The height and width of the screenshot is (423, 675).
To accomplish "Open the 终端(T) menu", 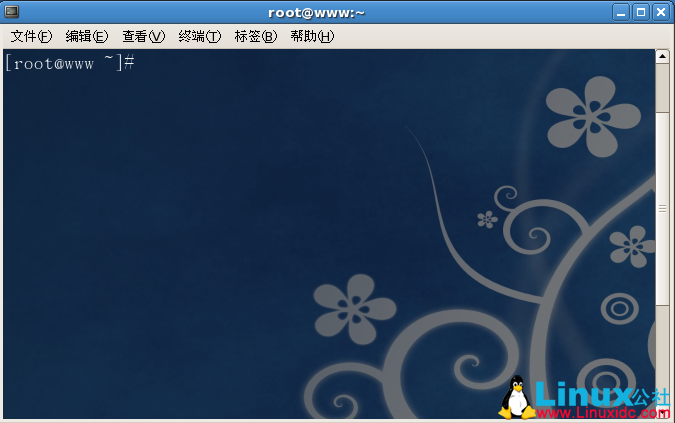I will 200,37.
